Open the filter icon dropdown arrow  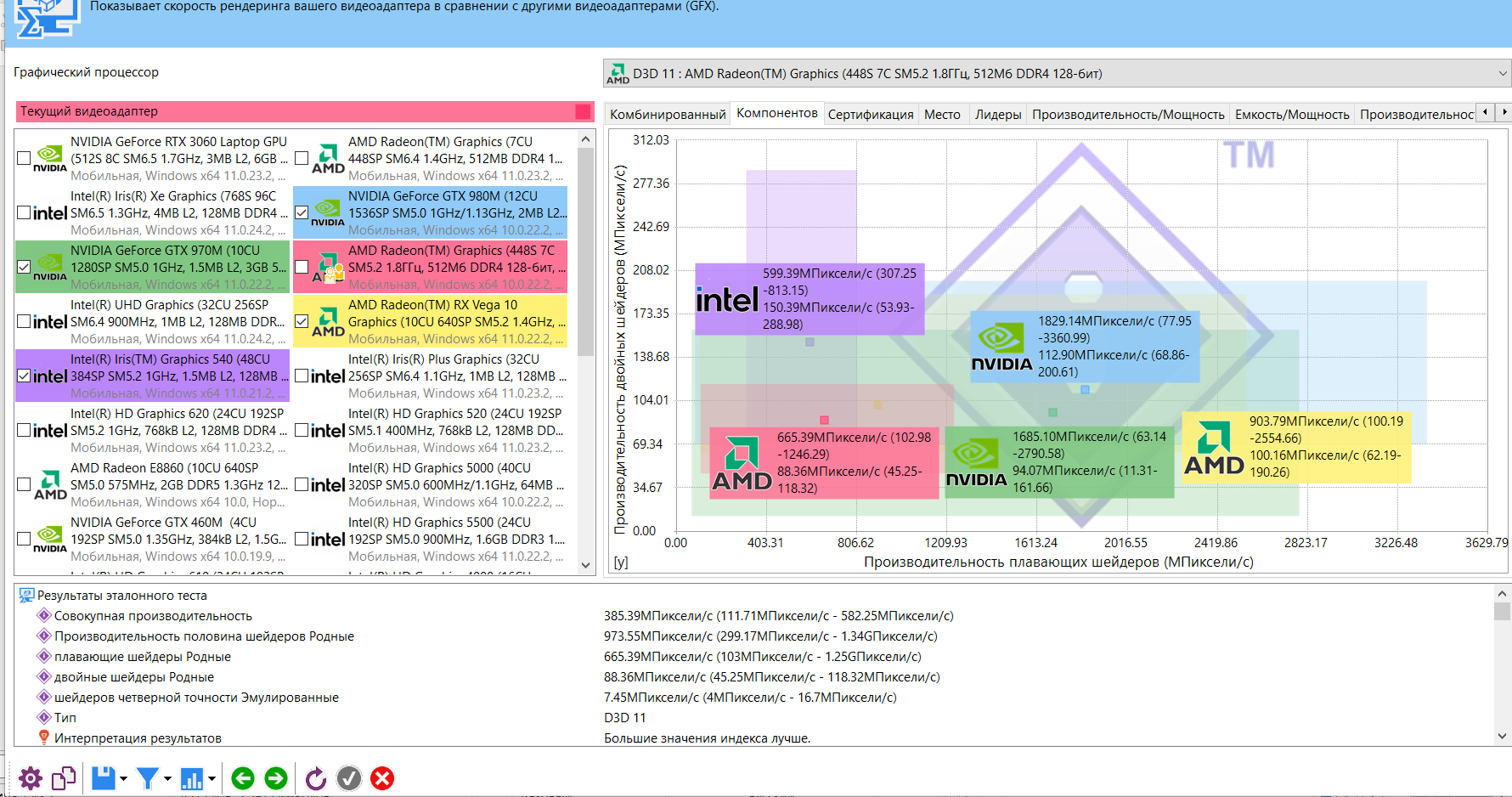167,778
